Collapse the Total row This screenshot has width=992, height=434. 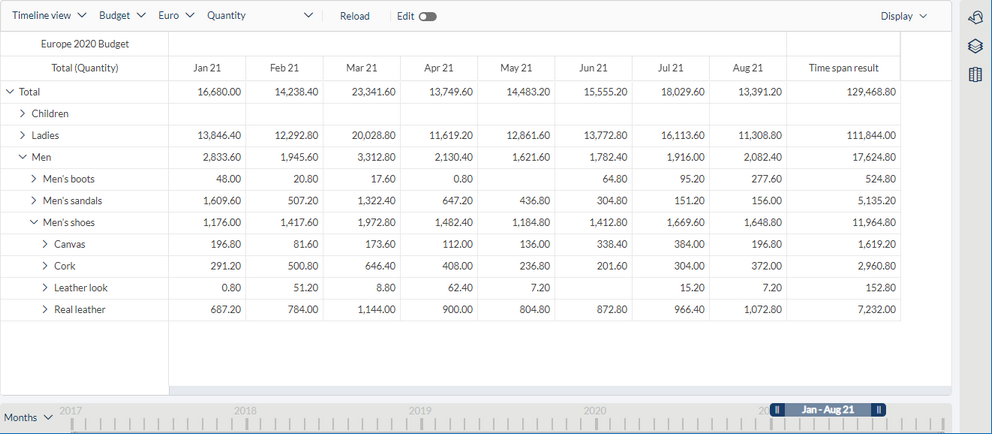click(x=9, y=92)
